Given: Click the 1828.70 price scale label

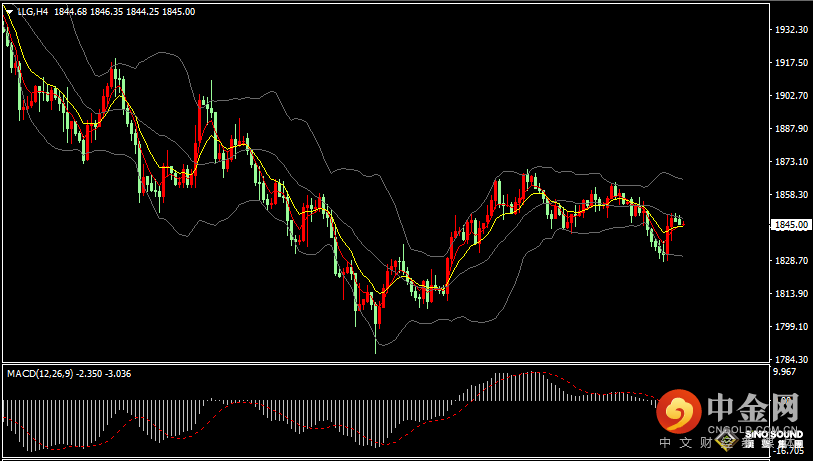Looking at the screenshot, I should (792, 260).
